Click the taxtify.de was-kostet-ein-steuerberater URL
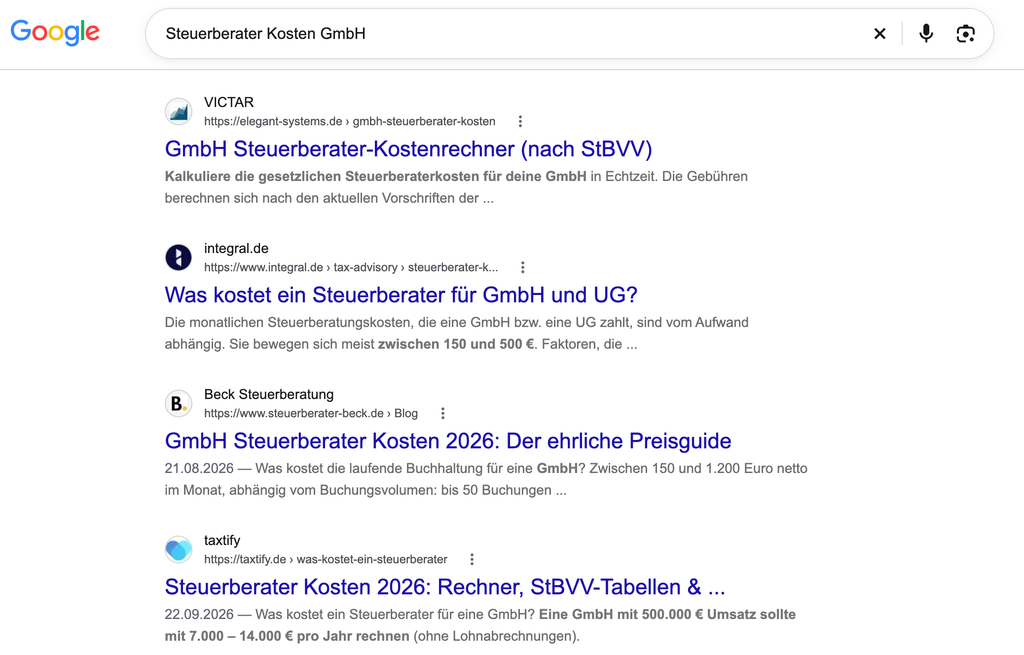1024x655 pixels. click(325, 560)
